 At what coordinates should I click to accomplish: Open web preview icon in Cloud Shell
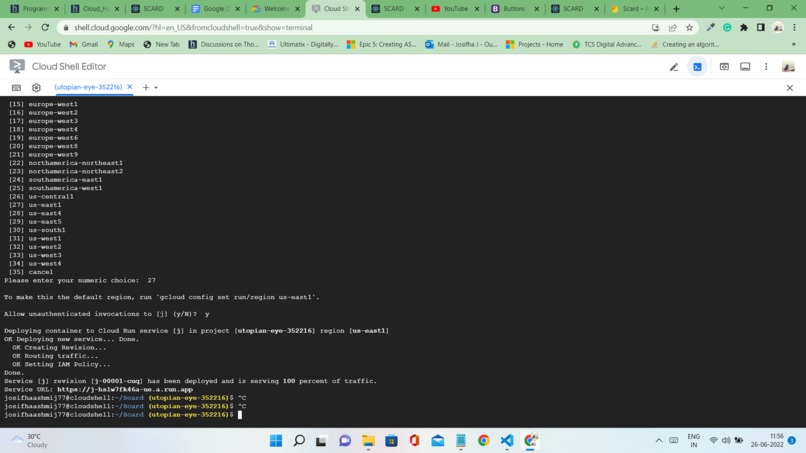(724, 67)
